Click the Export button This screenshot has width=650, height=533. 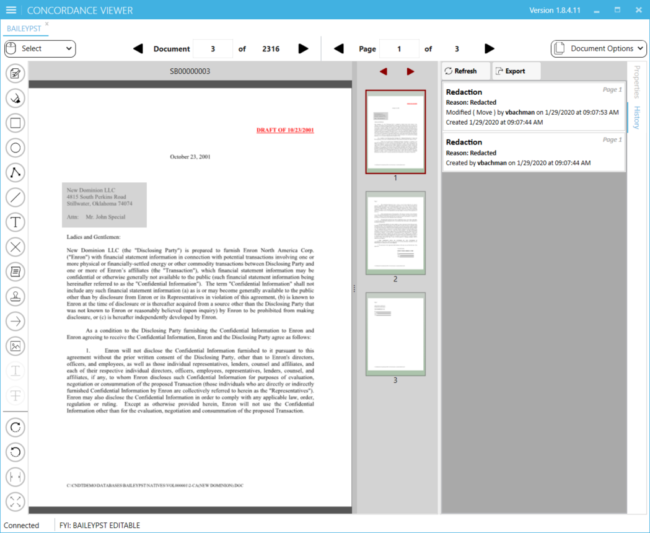coord(515,71)
